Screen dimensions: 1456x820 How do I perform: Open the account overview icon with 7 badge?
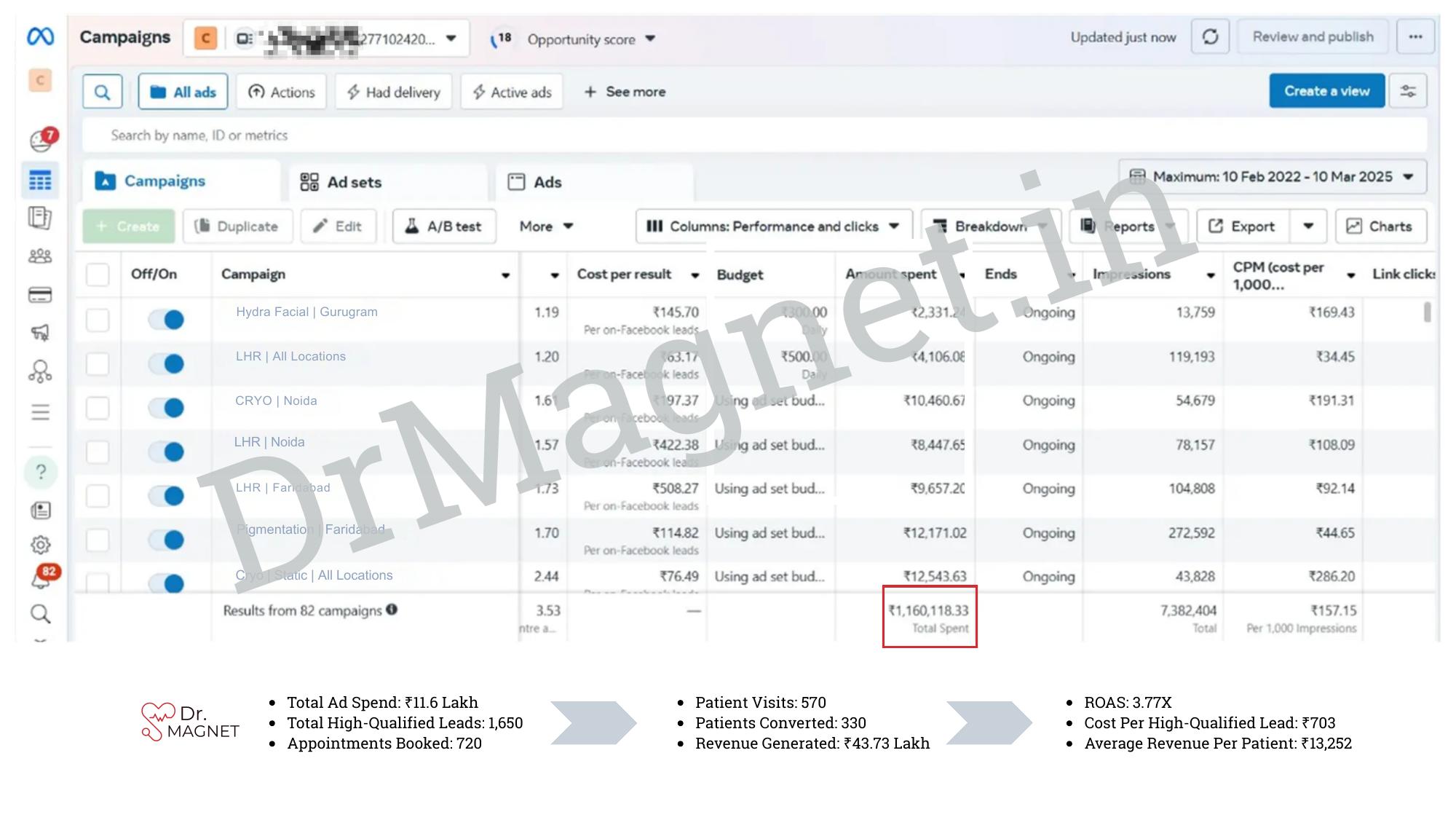(x=42, y=139)
